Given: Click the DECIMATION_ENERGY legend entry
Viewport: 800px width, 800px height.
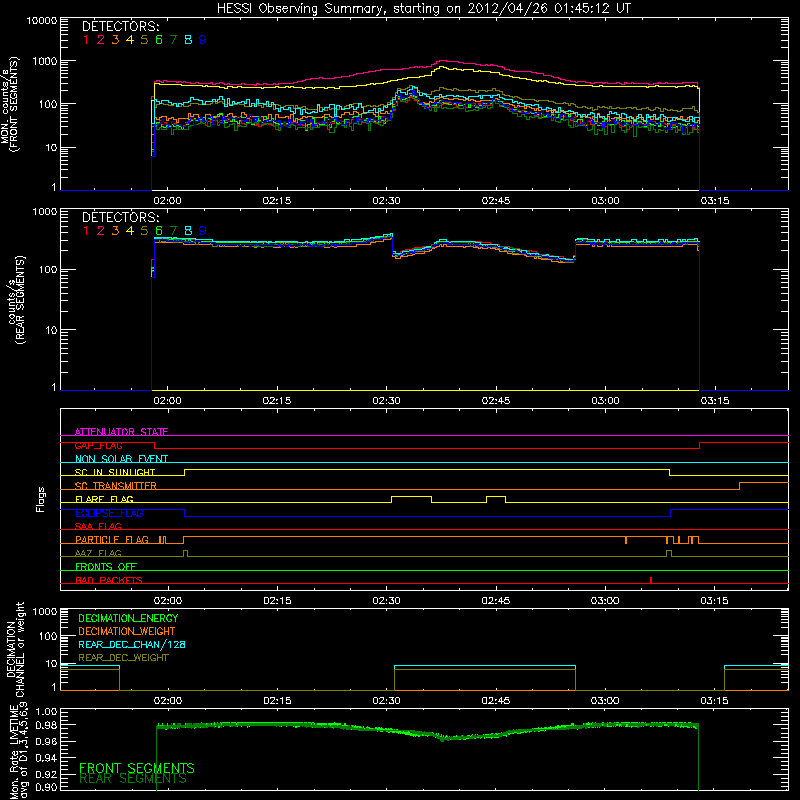Looking at the screenshot, I should pyautogui.click(x=128, y=618).
